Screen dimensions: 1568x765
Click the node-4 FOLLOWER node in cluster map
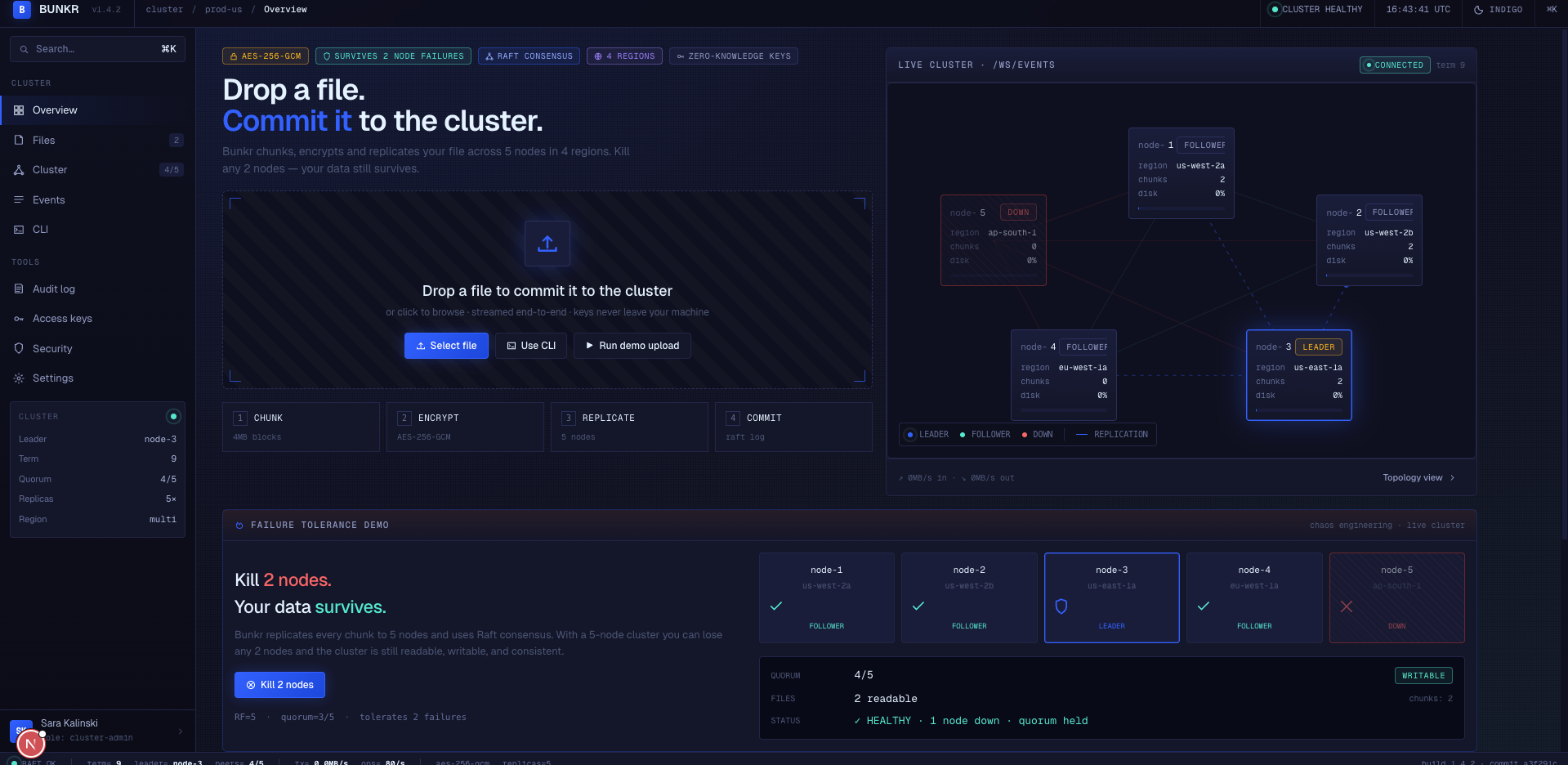click(1063, 375)
